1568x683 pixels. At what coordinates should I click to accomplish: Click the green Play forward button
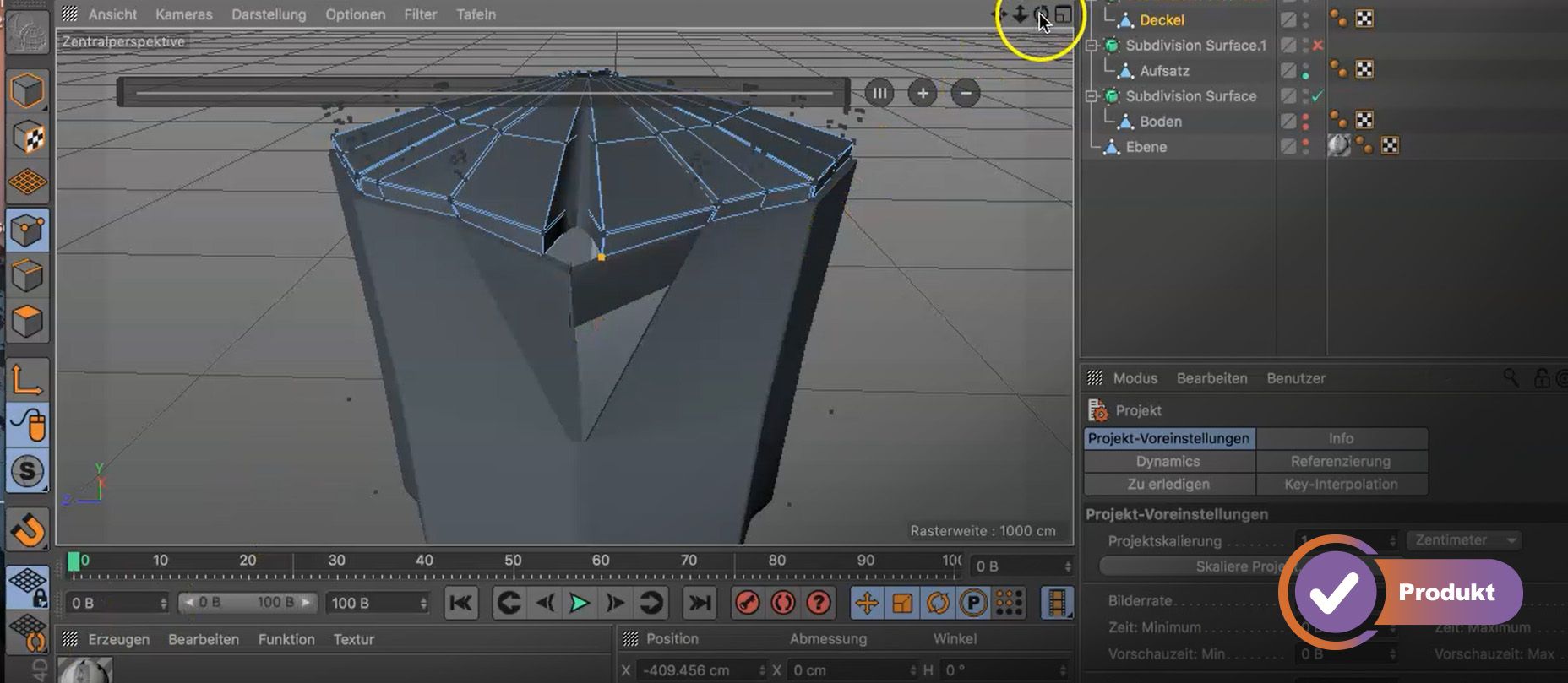point(580,603)
